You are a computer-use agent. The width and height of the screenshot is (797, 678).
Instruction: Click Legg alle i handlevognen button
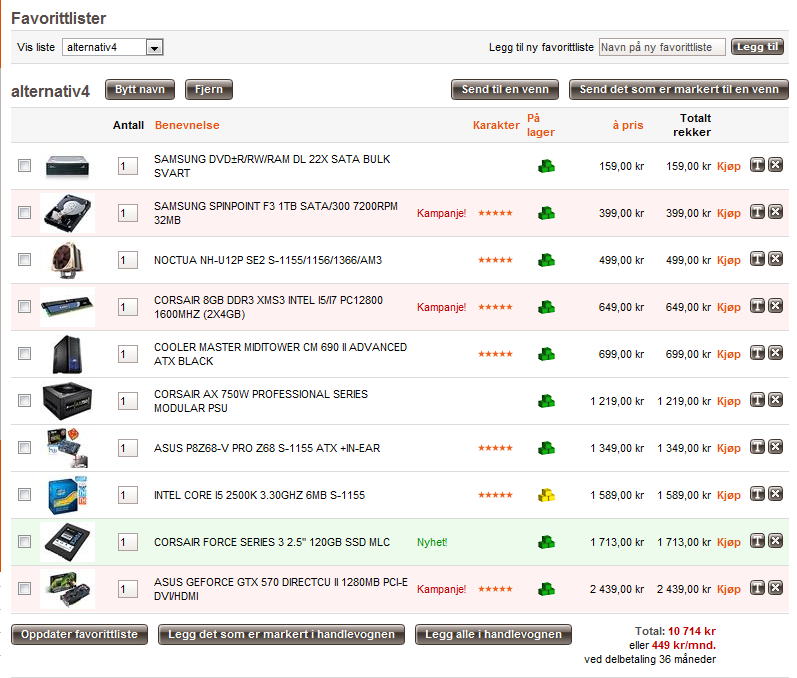click(x=493, y=634)
